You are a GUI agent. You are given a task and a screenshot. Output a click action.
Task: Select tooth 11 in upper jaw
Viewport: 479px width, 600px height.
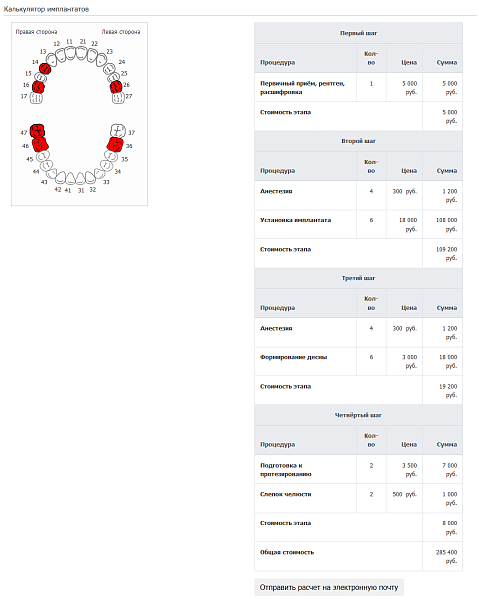coord(70,54)
